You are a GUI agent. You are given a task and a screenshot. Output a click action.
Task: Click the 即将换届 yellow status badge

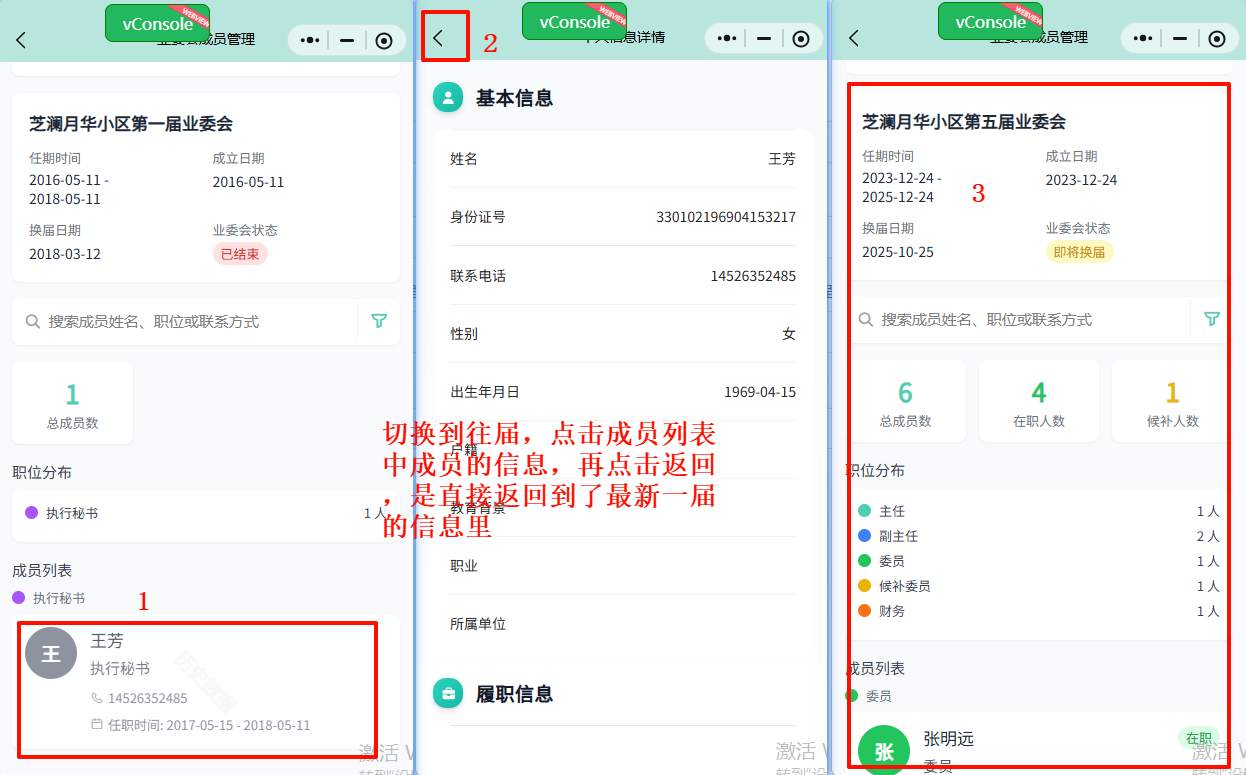[x=1078, y=253]
